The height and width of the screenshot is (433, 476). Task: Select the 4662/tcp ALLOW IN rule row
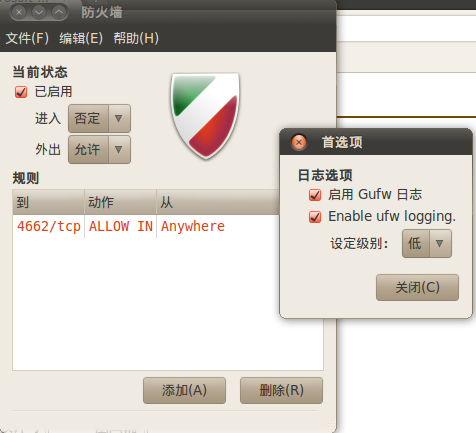pyautogui.click(x=146, y=227)
